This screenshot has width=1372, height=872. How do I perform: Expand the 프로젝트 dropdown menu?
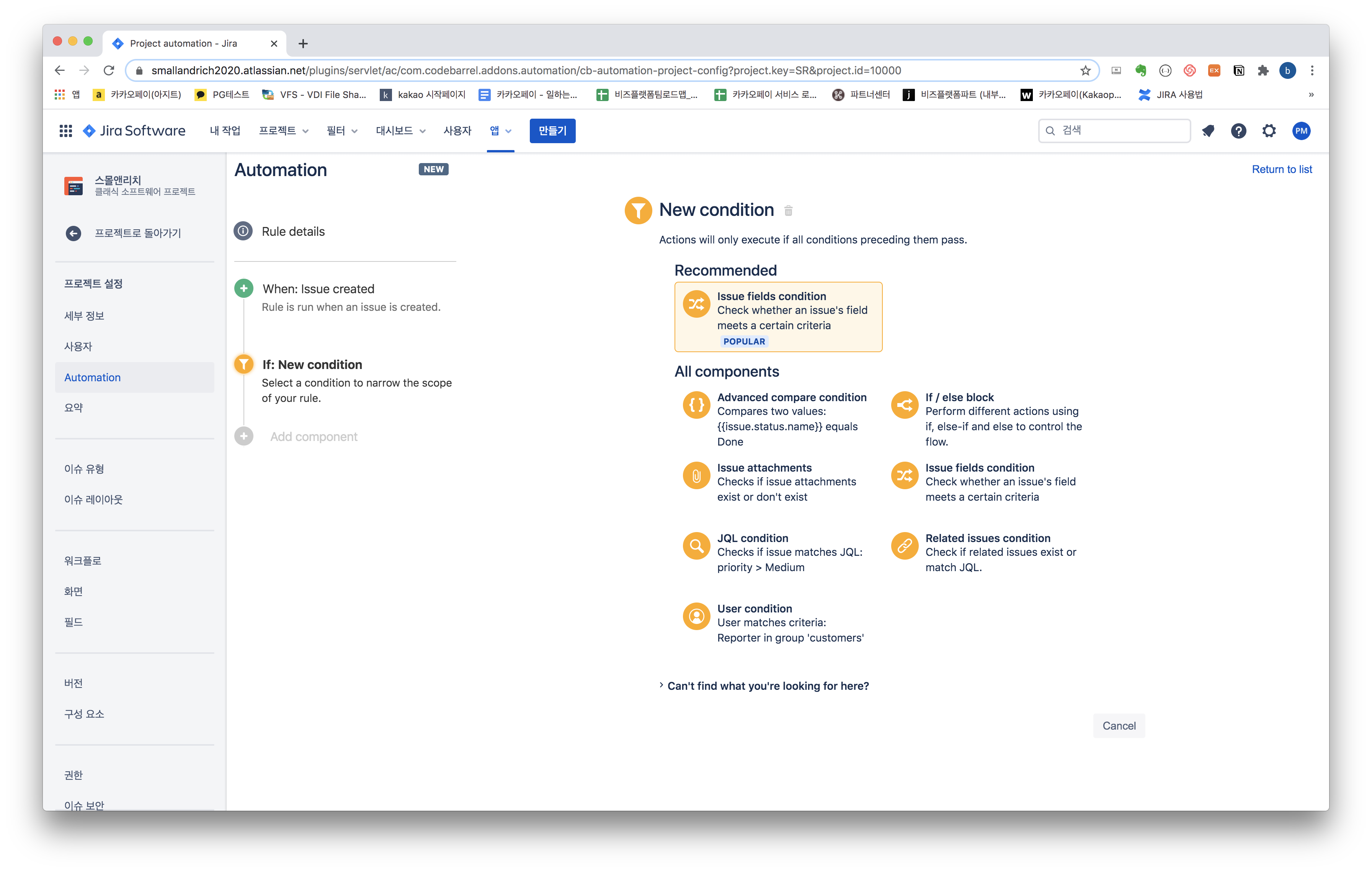[283, 131]
